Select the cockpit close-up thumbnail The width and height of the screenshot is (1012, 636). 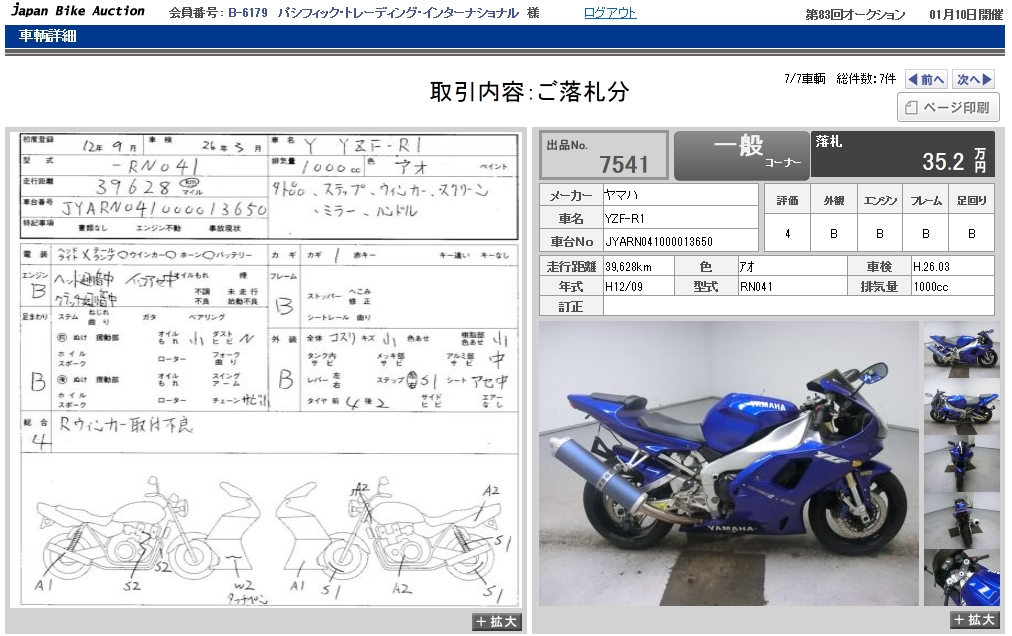[x=962, y=577]
